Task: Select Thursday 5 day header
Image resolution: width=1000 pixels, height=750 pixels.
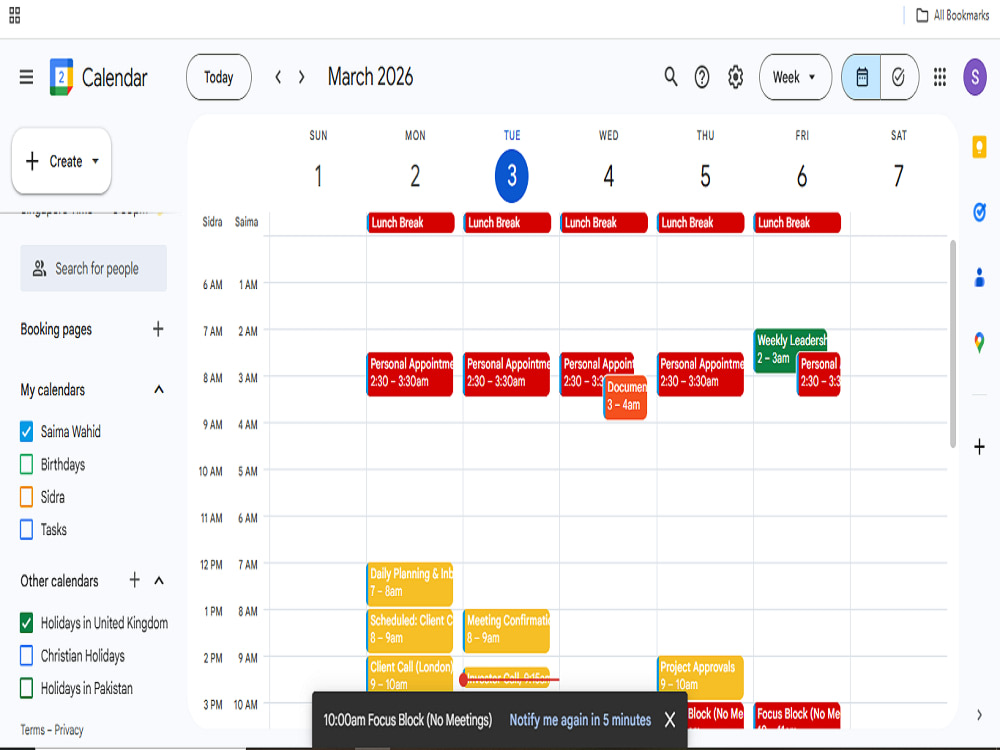Action: click(x=705, y=176)
